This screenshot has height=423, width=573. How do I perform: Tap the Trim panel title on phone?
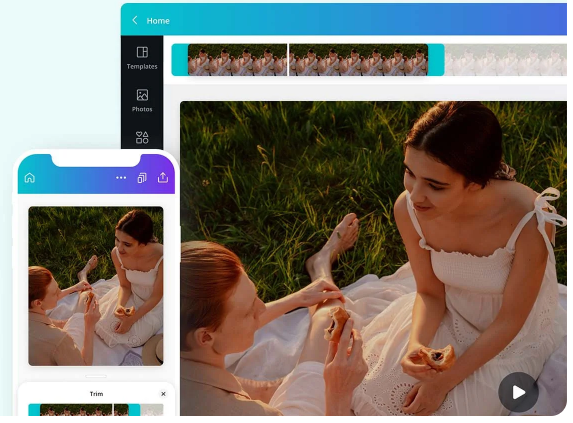pos(96,394)
